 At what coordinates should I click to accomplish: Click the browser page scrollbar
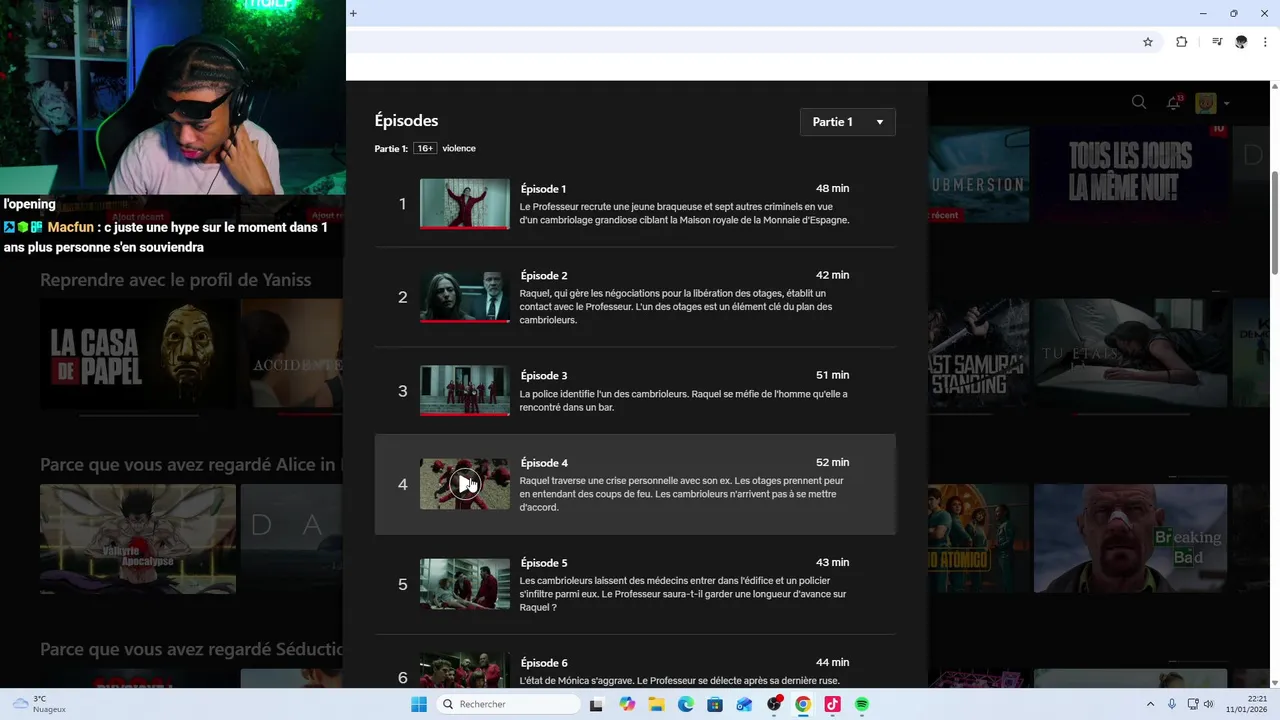pos(1274,222)
